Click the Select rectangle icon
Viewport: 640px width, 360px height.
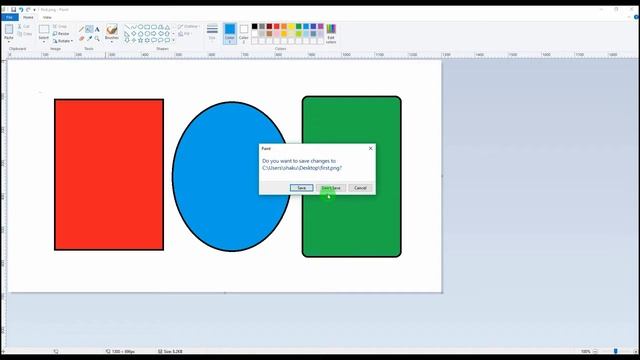44,29
